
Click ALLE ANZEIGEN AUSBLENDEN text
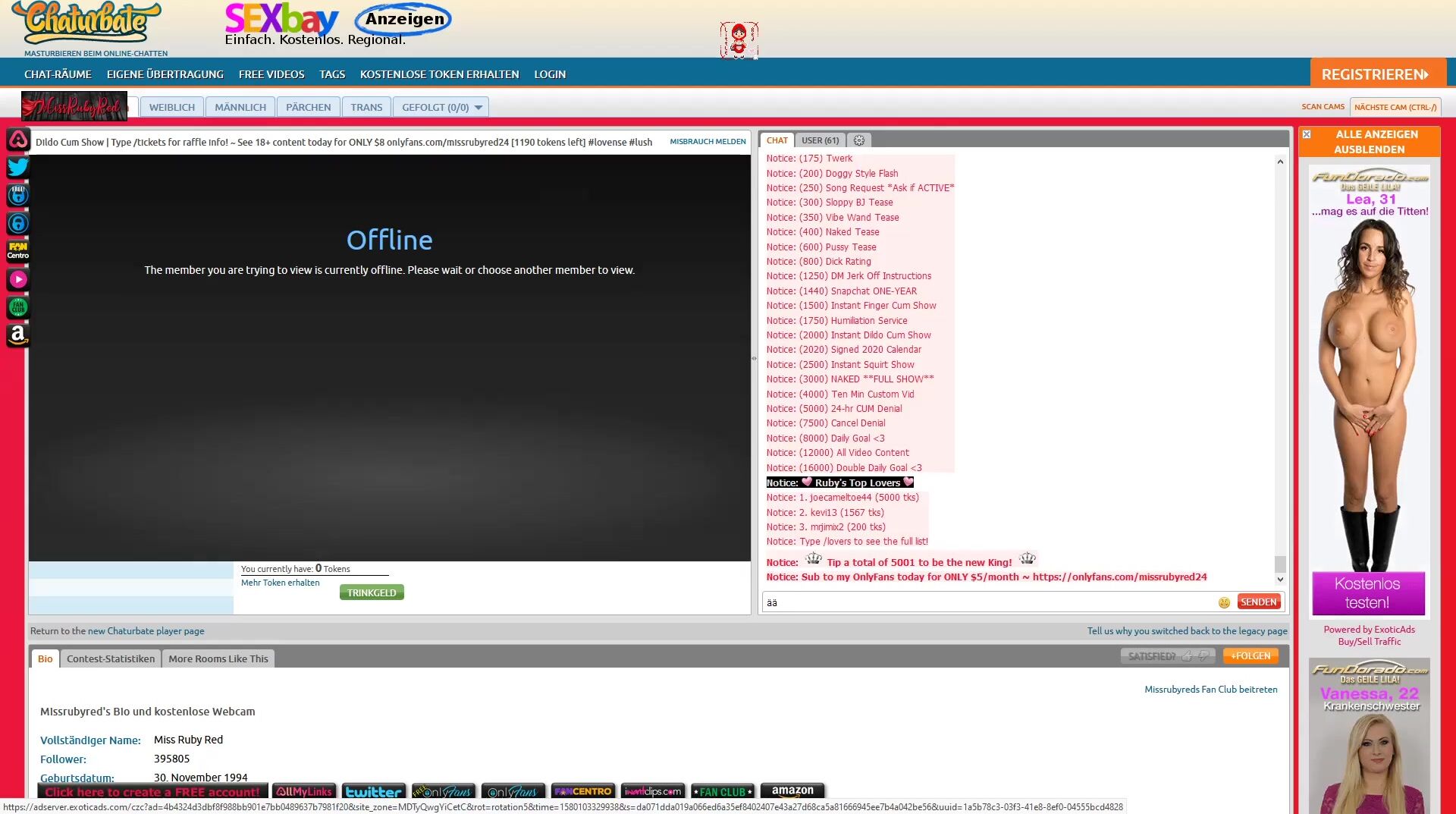[x=1376, y=142]
